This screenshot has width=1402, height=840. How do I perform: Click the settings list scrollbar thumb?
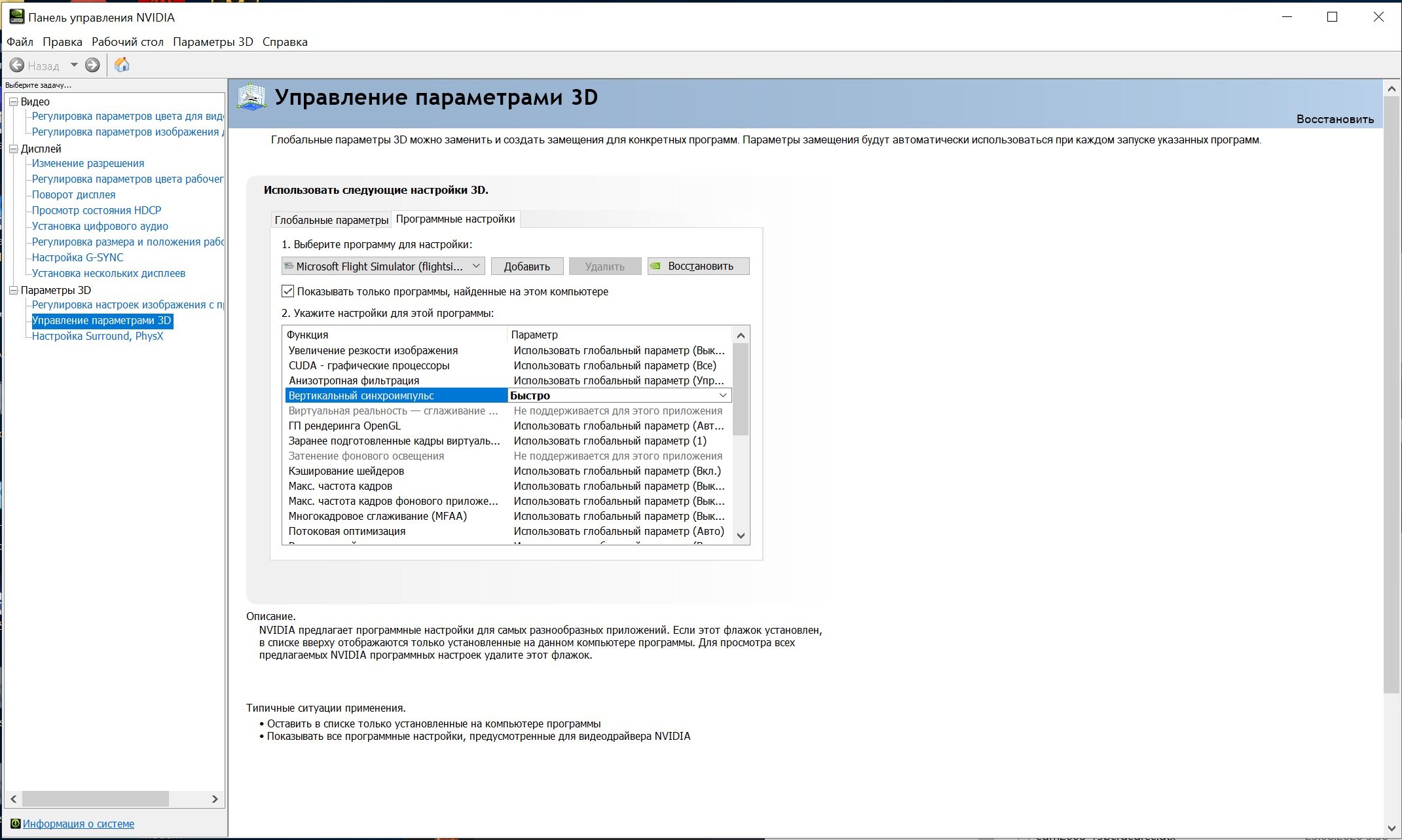point(741,389)
